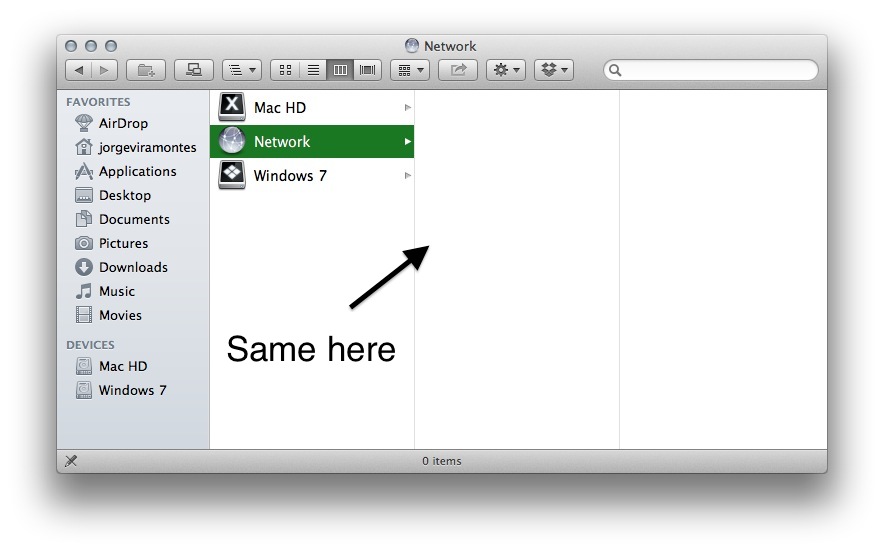884x552 pixels.
Task: Select Windows 7 under Devices
Action: pos(132,390)
